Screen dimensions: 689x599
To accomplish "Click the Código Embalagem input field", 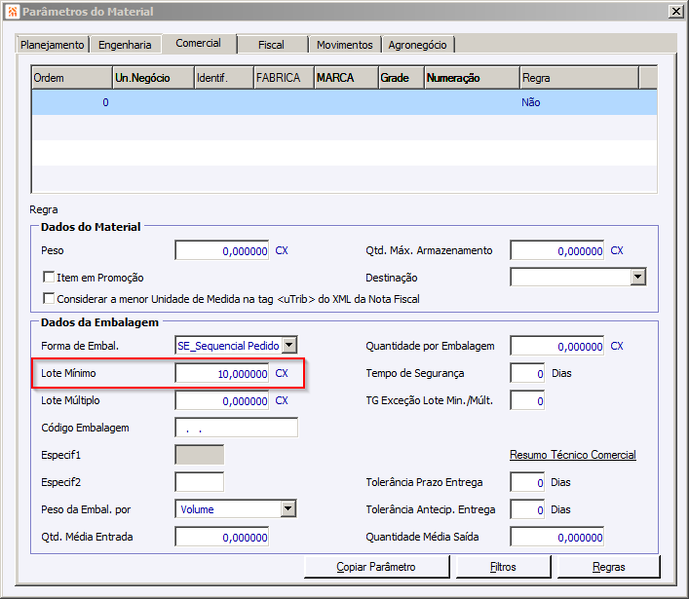I will point(236,428).
